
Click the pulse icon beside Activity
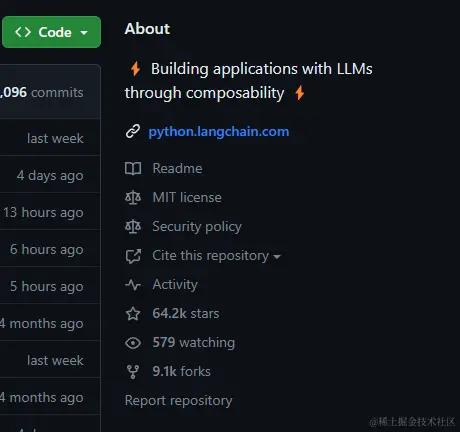click(x=133, y=285)
